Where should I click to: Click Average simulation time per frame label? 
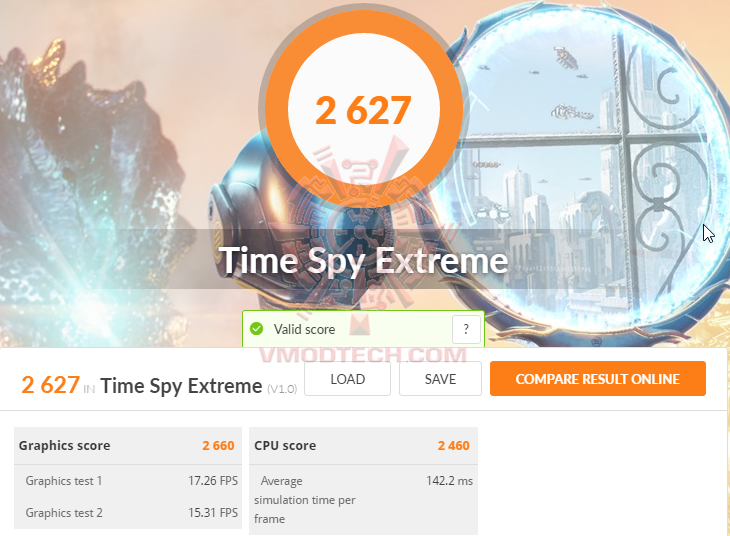point(305,500)
